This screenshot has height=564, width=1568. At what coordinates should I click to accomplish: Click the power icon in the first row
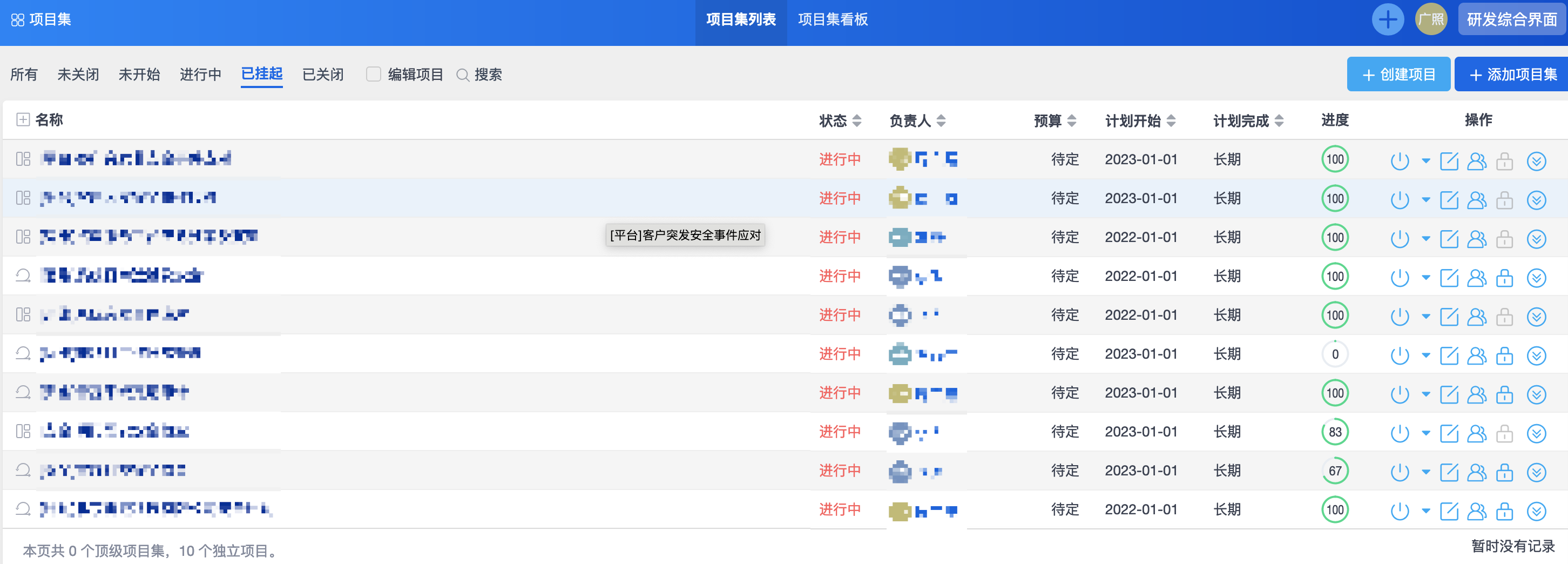pos(1400,161)
